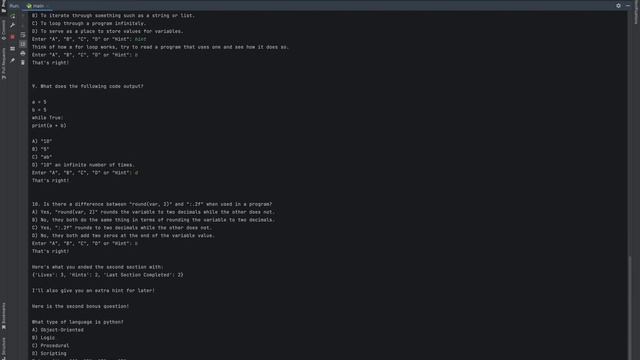Rerun the main script

(13, 16)
